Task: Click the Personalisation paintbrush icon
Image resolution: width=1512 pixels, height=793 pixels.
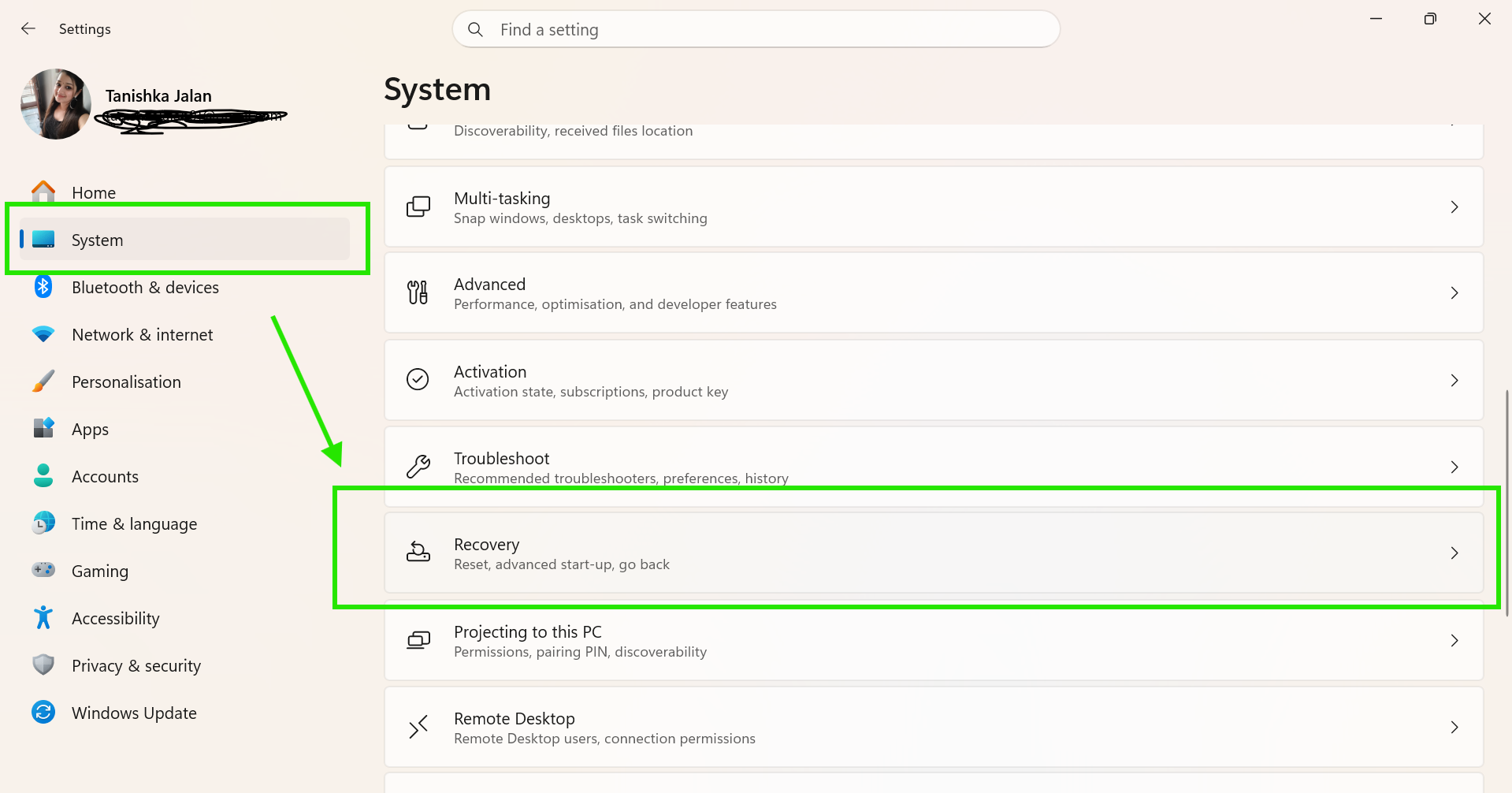Action: 43,382
